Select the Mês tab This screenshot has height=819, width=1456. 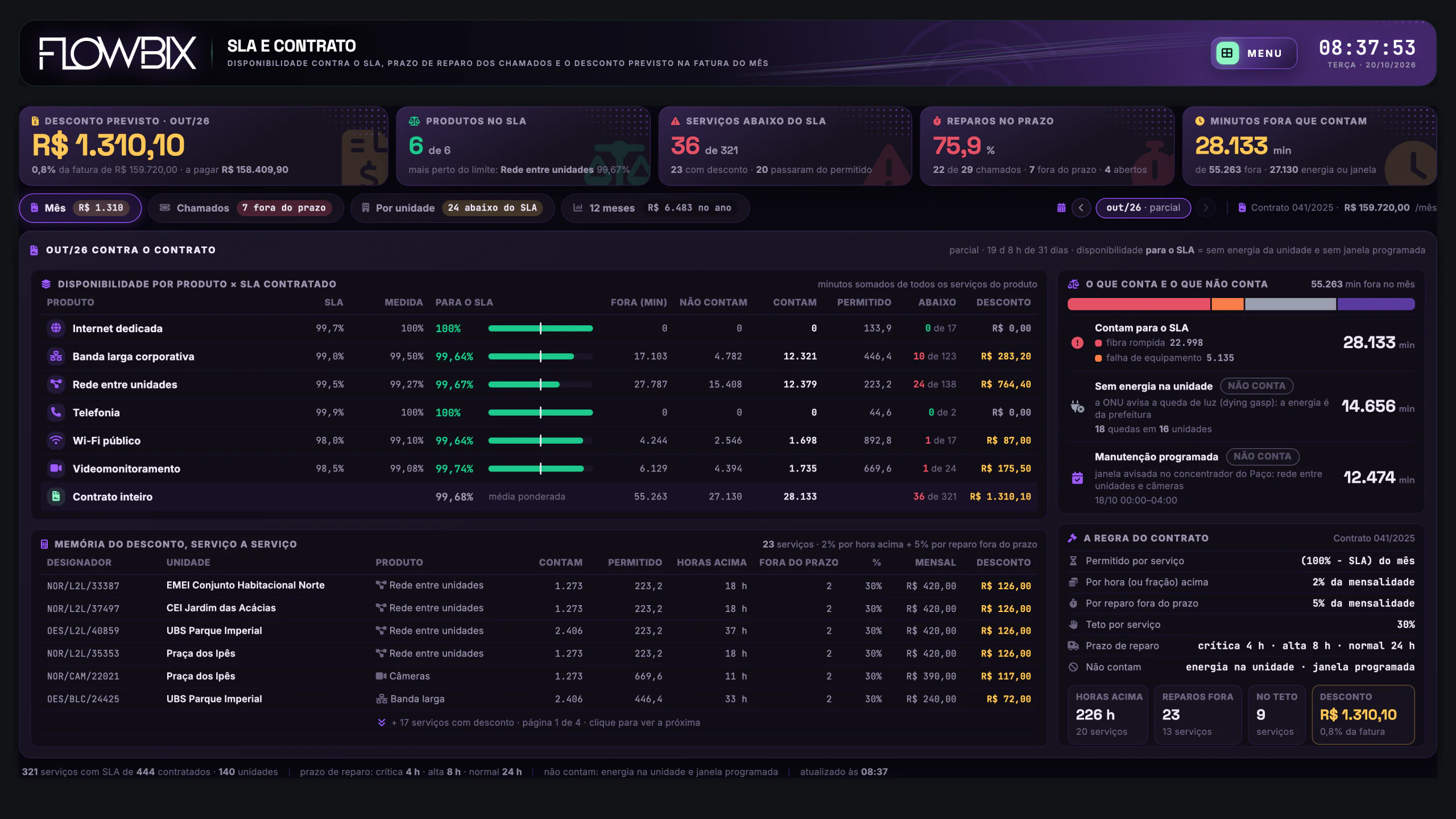(80, 208)
